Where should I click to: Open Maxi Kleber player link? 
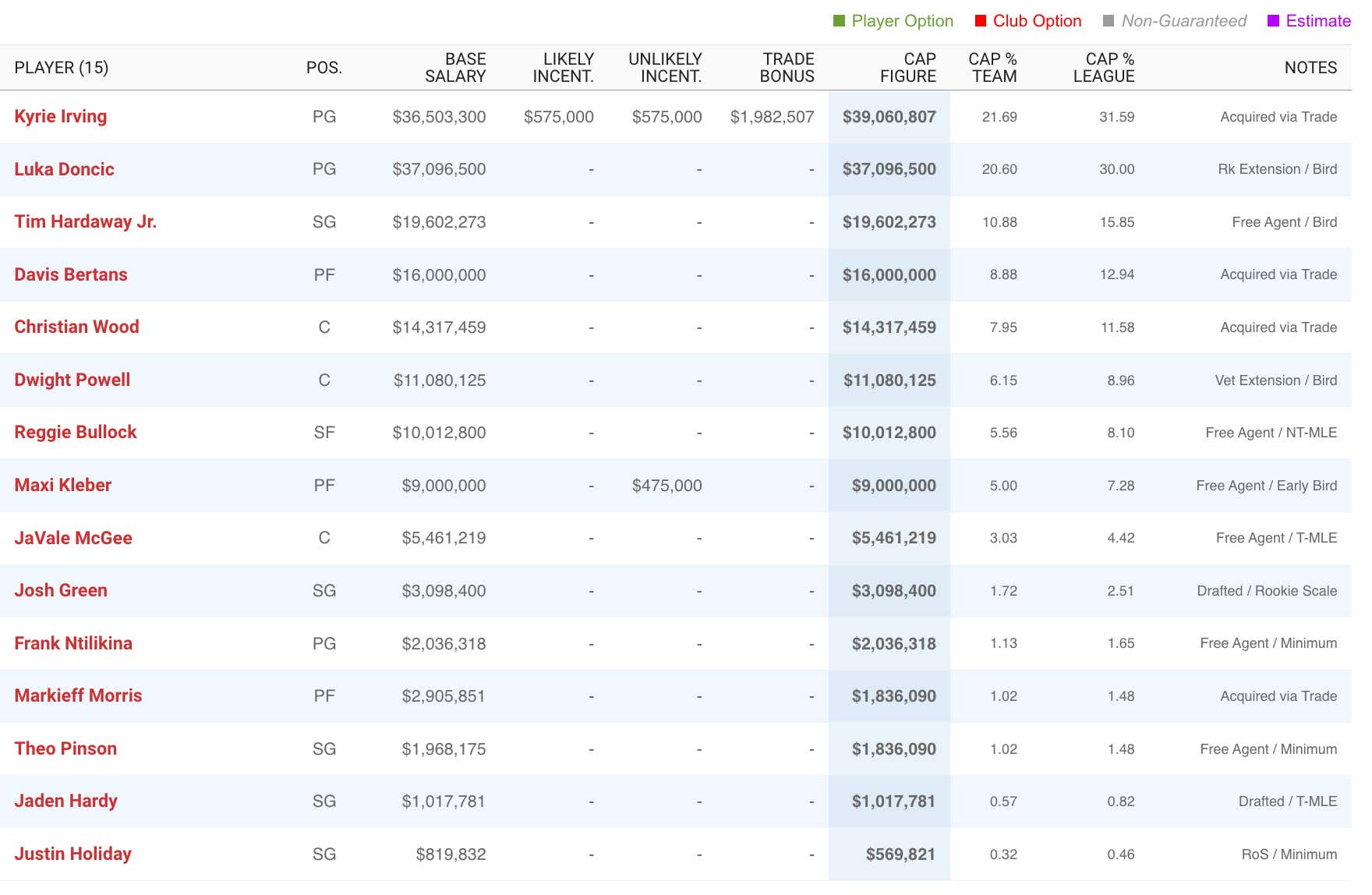[x=63, y=485]
